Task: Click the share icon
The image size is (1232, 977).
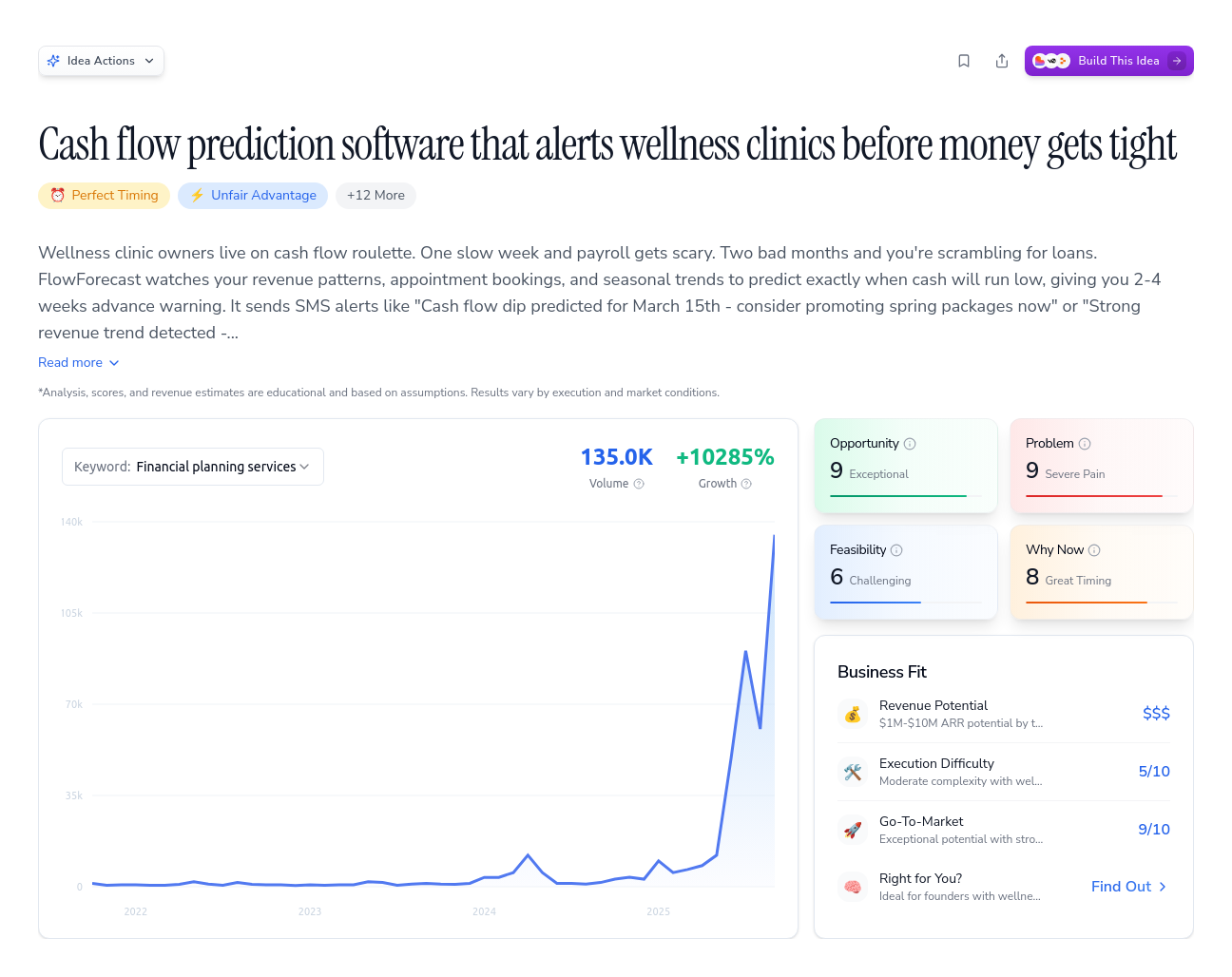Action: (x=1002, y=60)
